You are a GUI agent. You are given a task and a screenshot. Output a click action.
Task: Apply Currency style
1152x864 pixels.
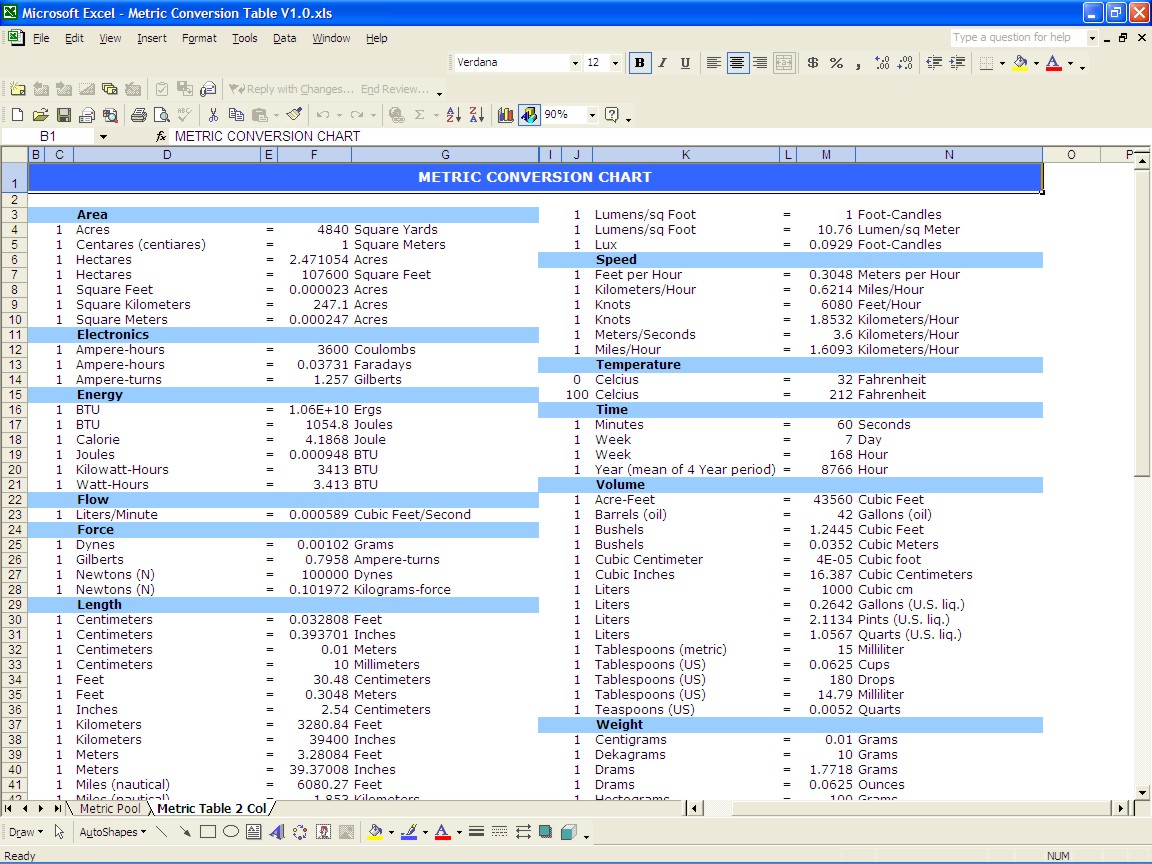click(x=813, y=63)
